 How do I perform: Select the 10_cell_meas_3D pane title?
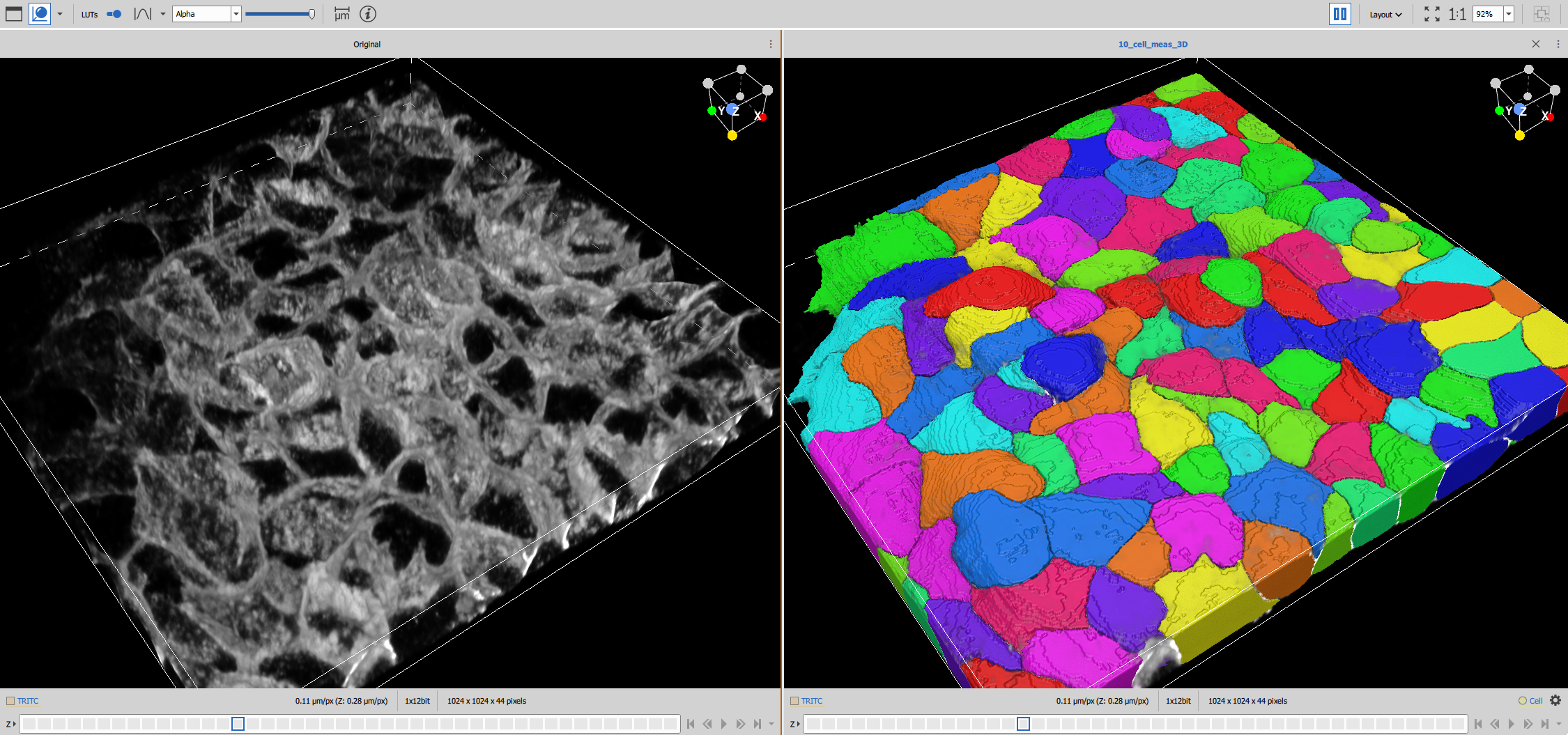coord(1153,44)
